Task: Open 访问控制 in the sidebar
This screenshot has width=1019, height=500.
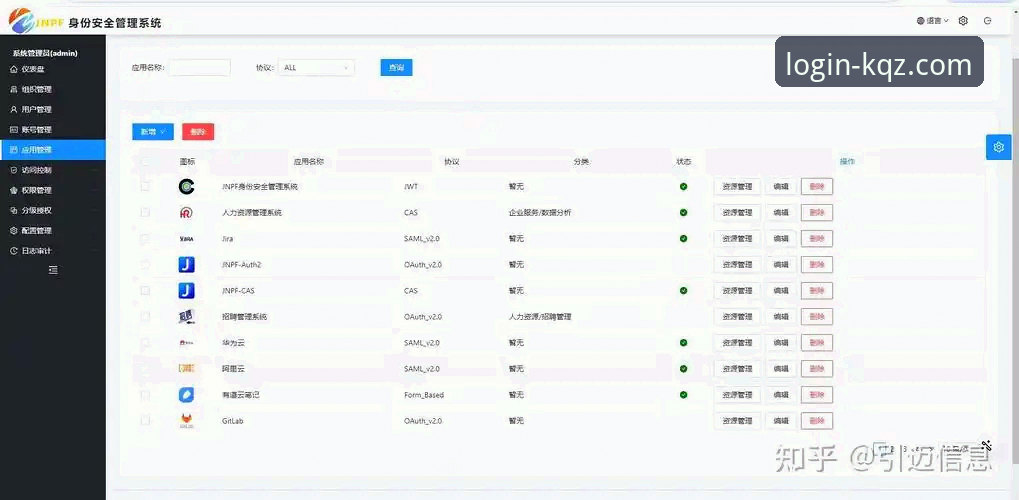Action: pos(53,170)
